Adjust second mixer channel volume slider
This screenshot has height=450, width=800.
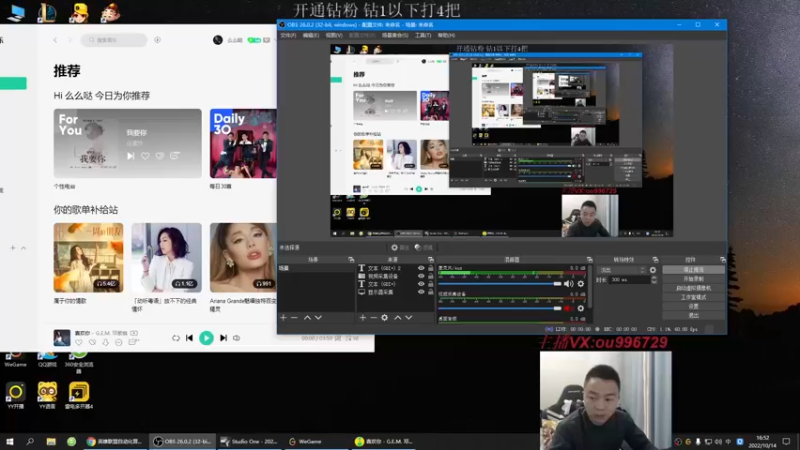click(500, 308)
